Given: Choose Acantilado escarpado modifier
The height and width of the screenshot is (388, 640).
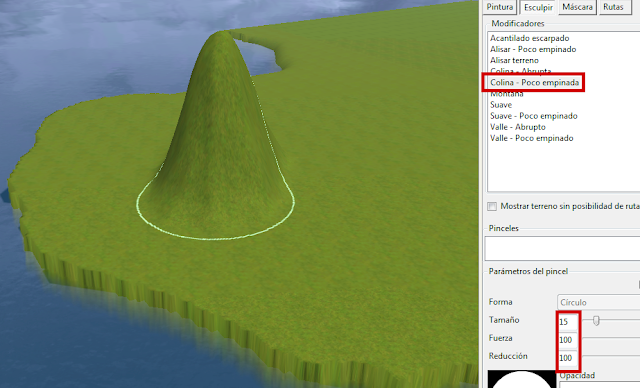Looking at the screenshot, I should pos(529,38).
